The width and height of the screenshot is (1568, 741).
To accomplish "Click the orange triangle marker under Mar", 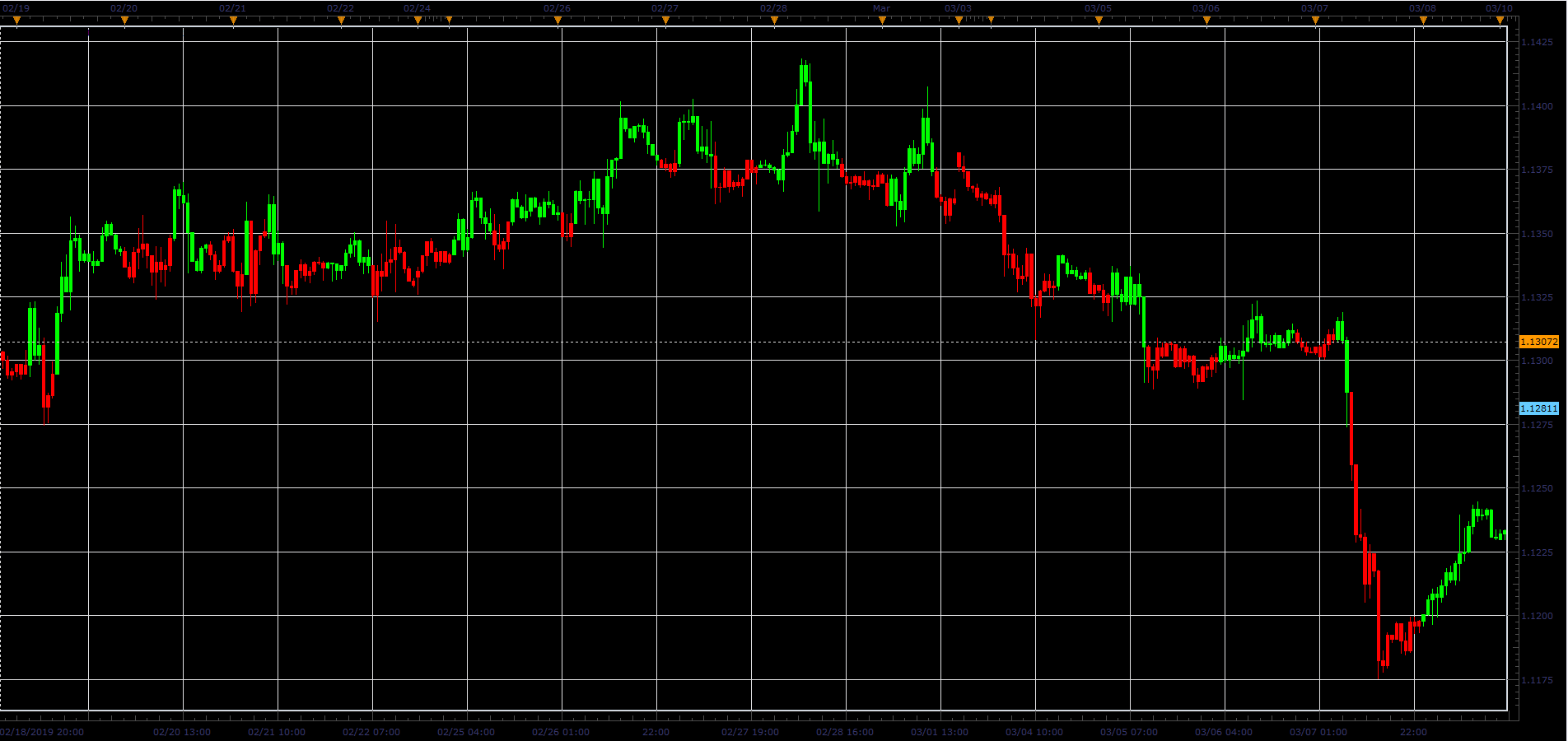I will click(x=882, y=21).
